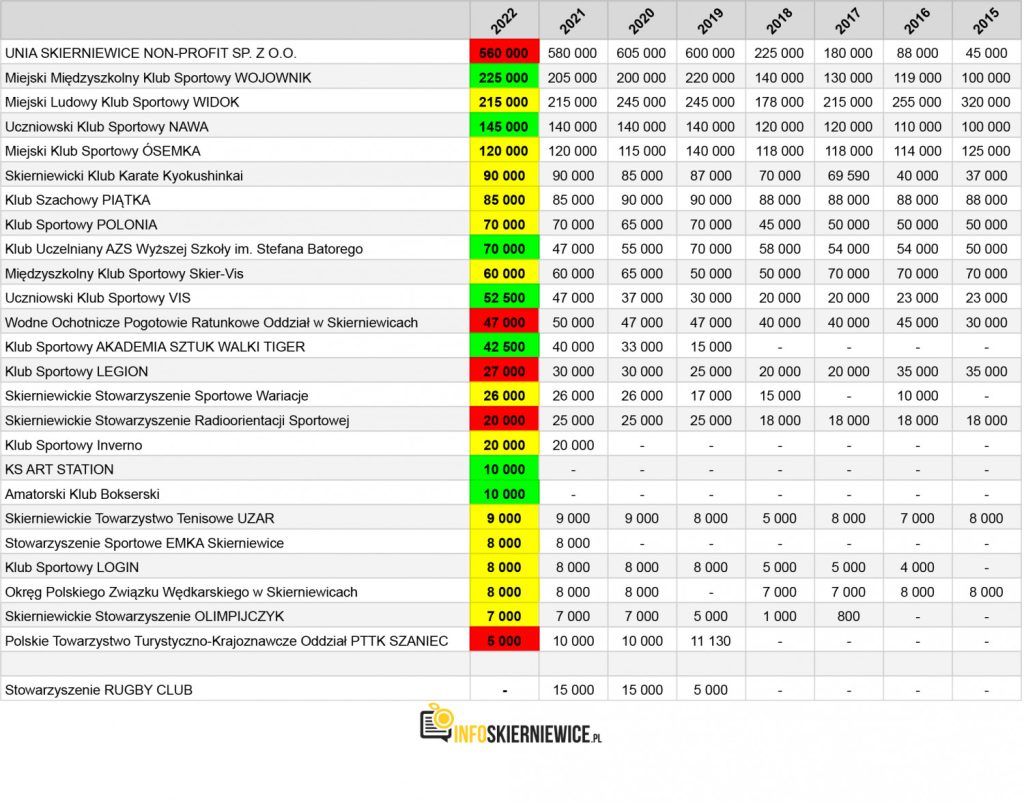Select the 2019 column header

point(711,21)
